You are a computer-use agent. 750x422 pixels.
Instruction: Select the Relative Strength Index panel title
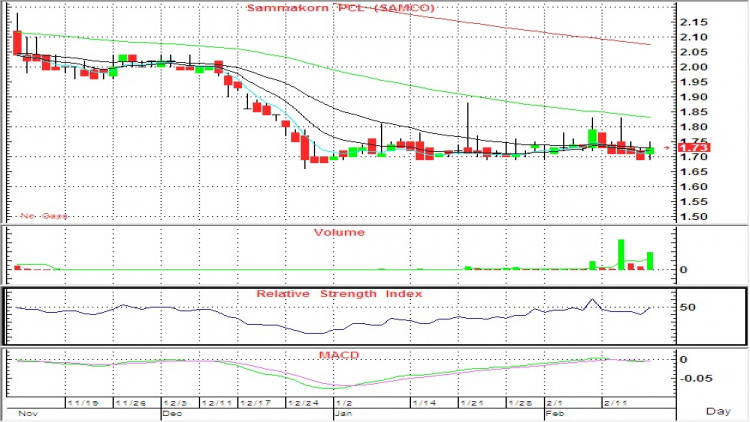coord(339,294)
